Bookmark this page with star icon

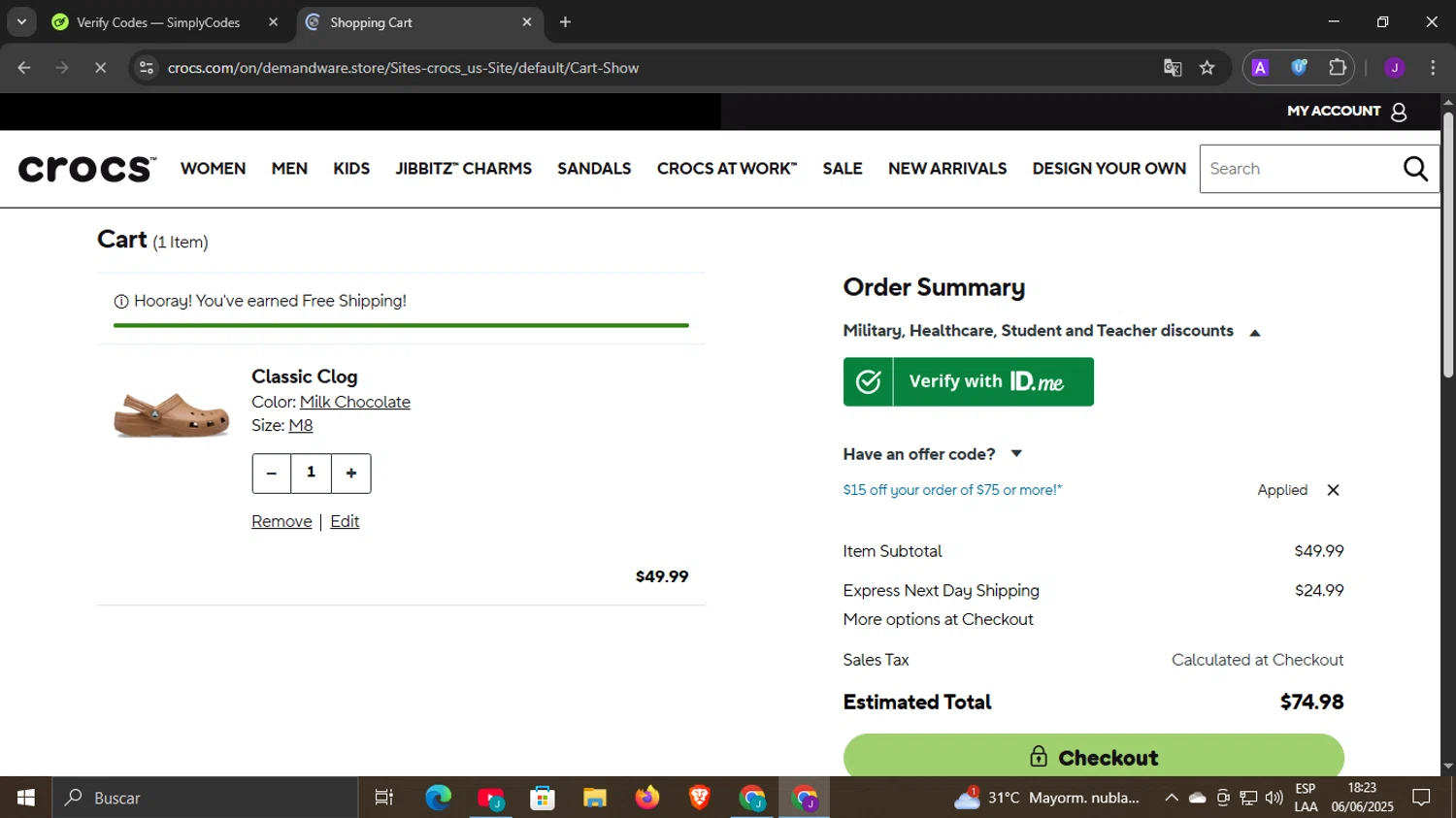click(x=1207, y=68)
